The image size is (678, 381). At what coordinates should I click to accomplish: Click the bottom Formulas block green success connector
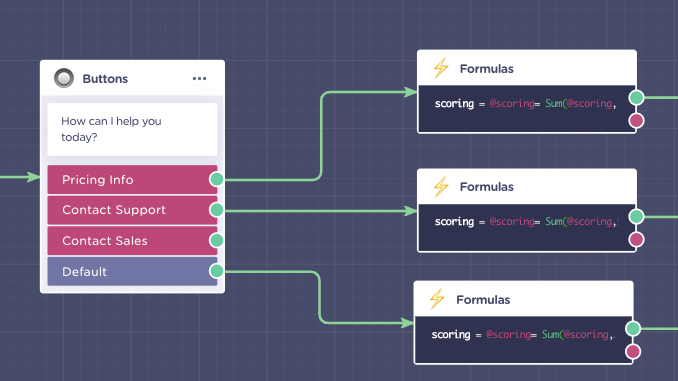coord(633,329)
